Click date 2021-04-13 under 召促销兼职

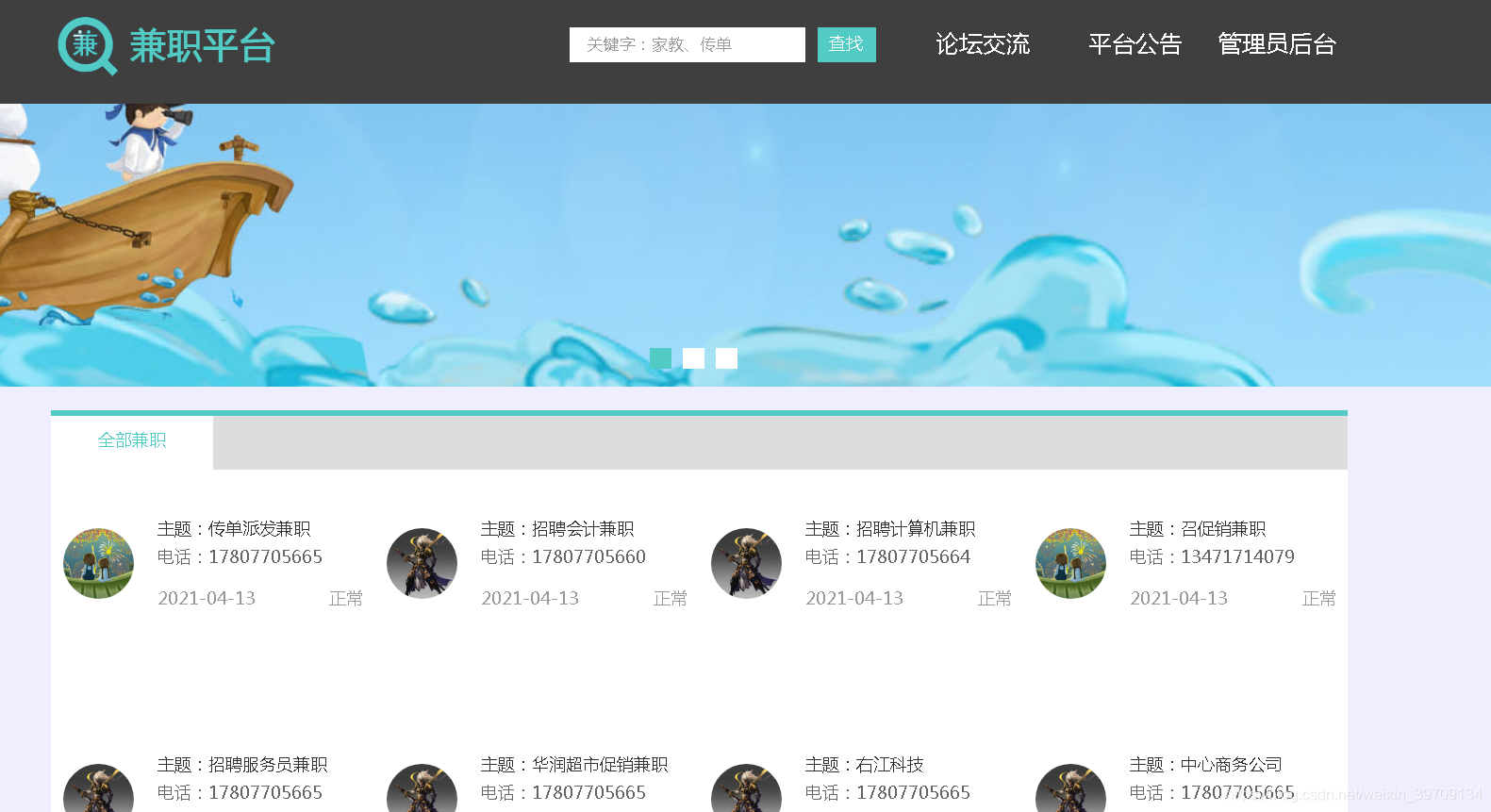point(1179,599)
